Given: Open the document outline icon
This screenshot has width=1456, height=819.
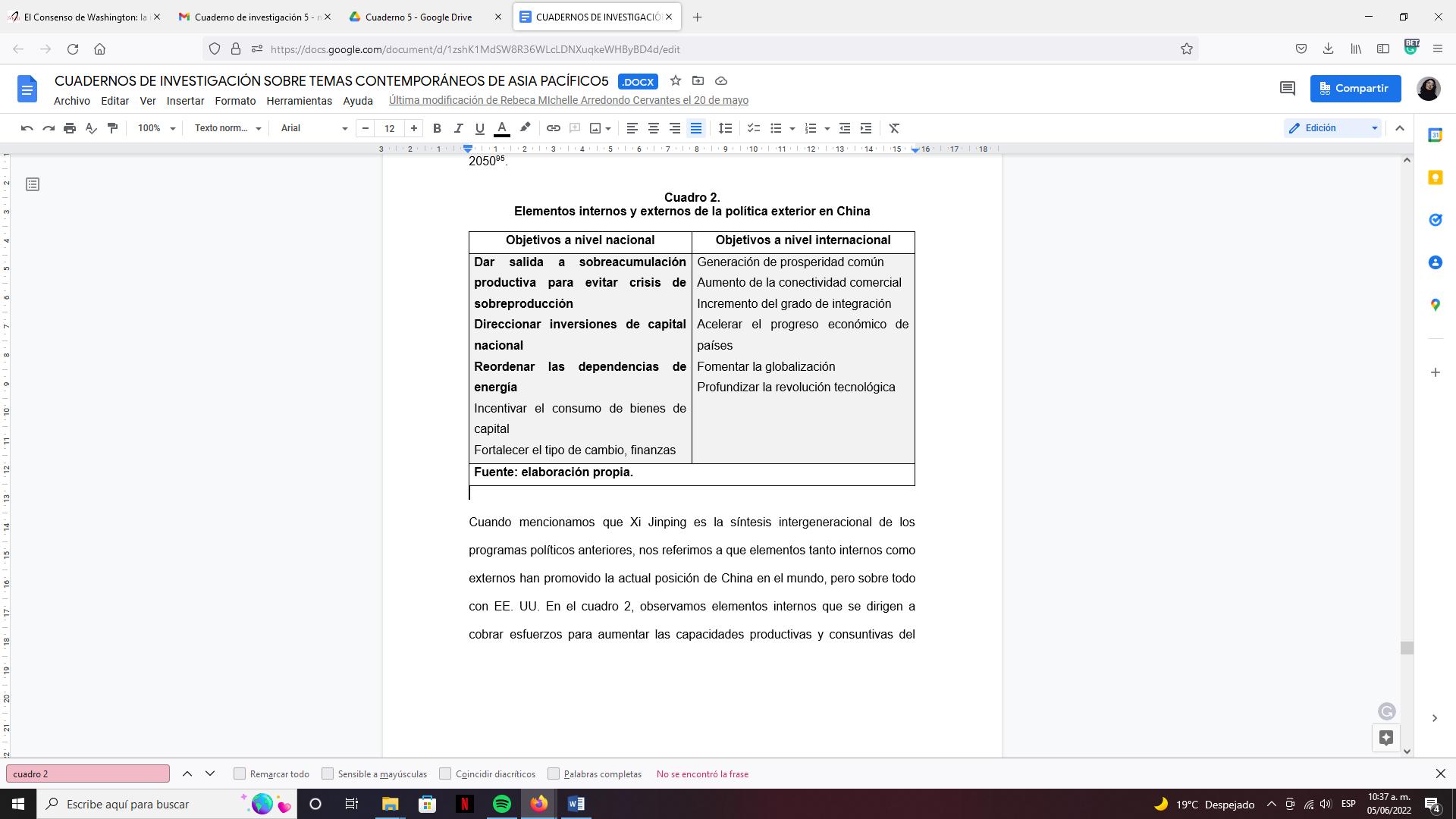Looking at the screenshot, I should coord(33,184).
